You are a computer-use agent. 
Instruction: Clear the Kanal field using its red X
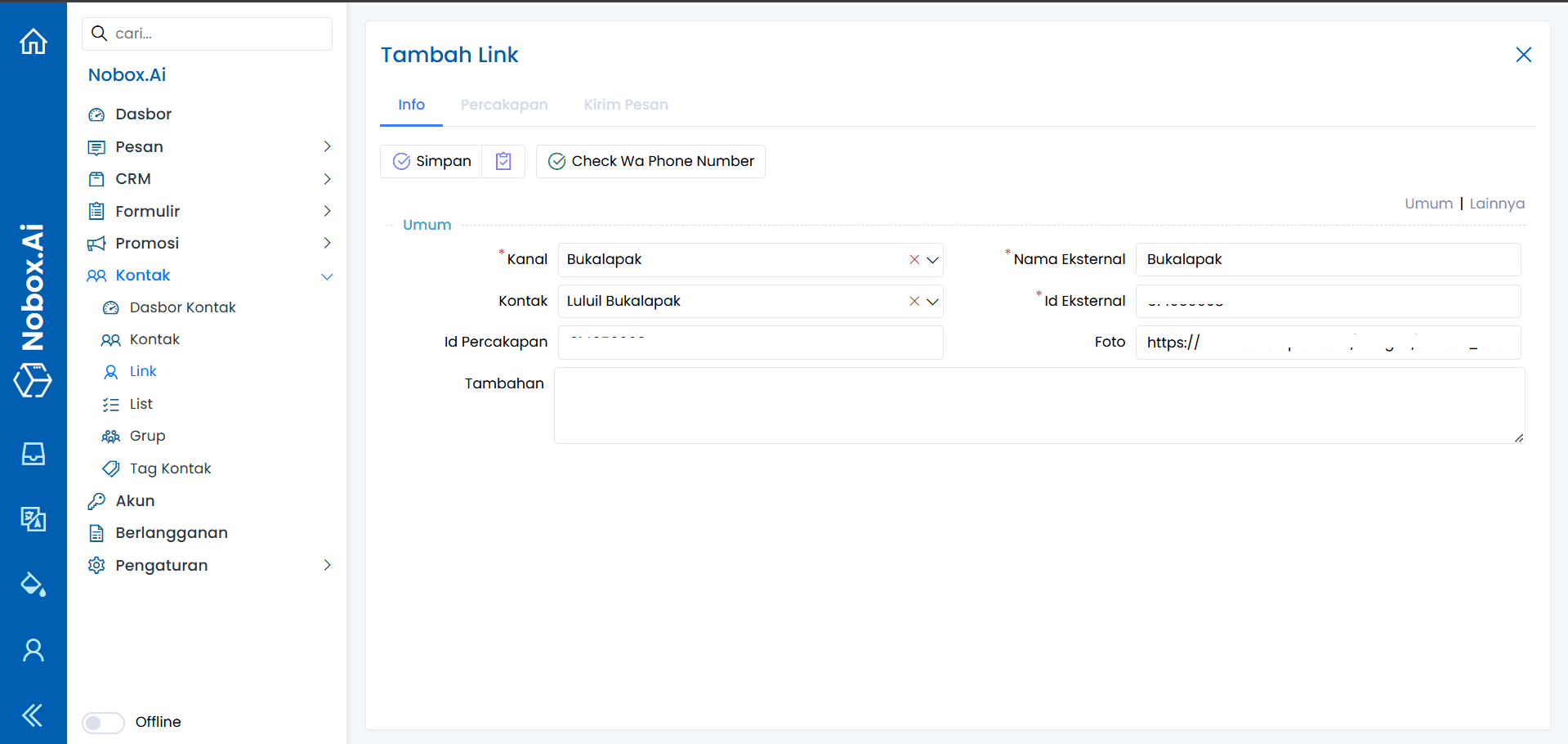[913, 259]
